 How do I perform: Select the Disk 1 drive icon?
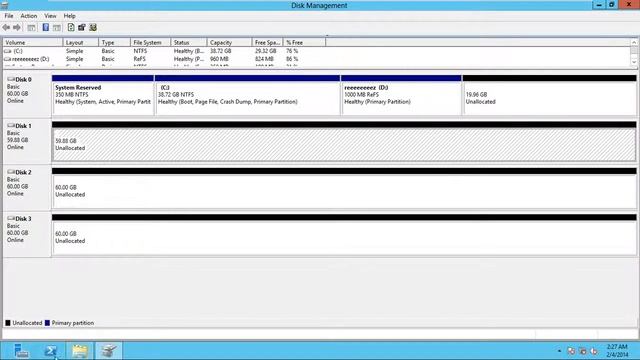11,126
